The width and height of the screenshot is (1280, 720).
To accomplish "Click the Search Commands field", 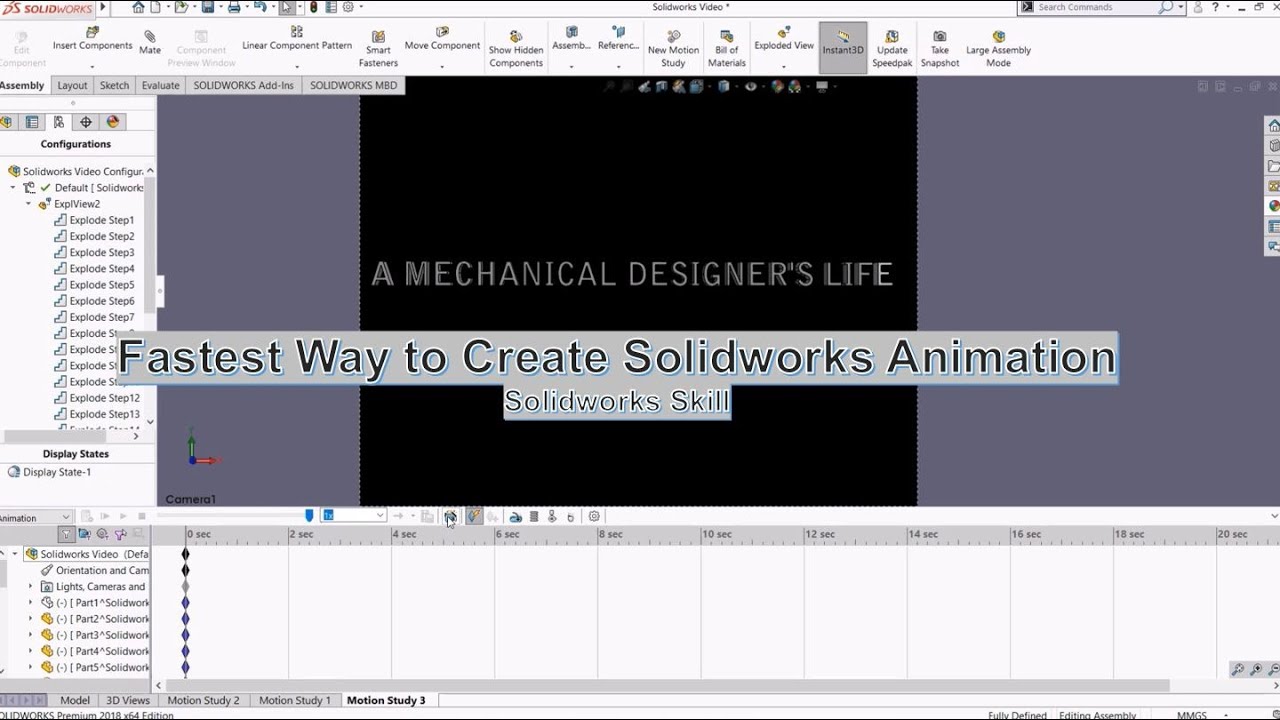I will coord(1097,7).
